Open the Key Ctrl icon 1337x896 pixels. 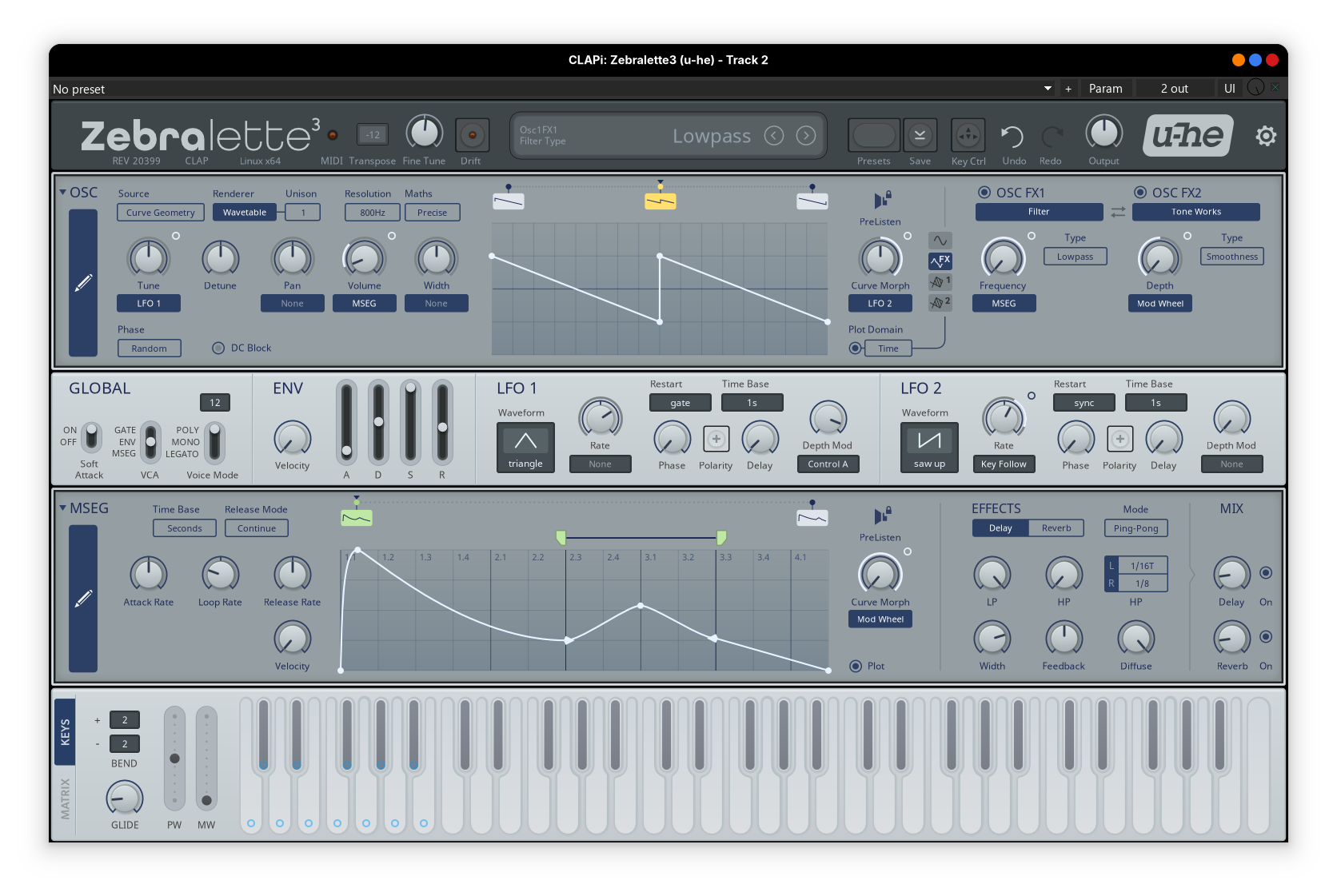coord(968,136)
